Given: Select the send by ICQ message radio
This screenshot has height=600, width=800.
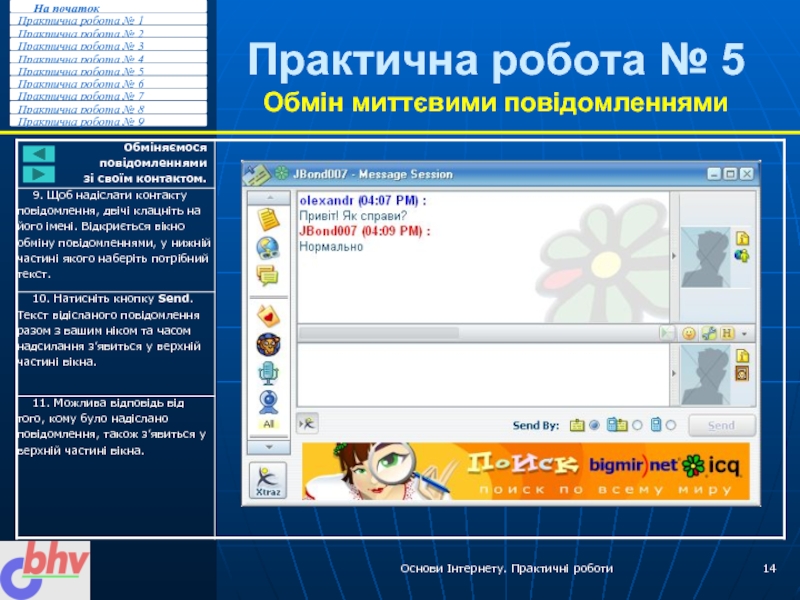Looking at the screenshot, I should click(594, 425).
